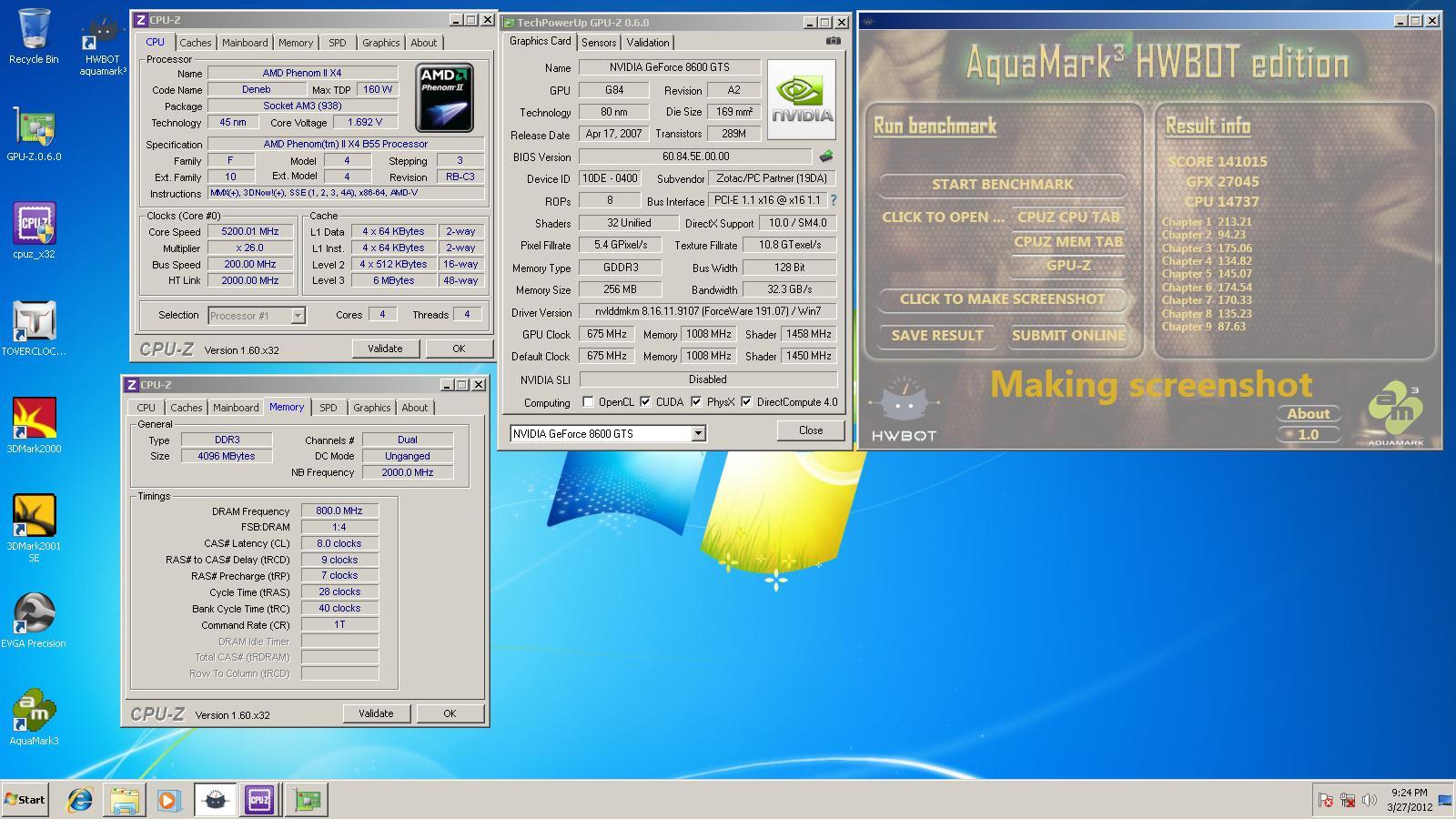The height and width of the screenshot is (819, 1456).
Task: Switch to CPU-Z taskbar item
Action: point(259,800)
